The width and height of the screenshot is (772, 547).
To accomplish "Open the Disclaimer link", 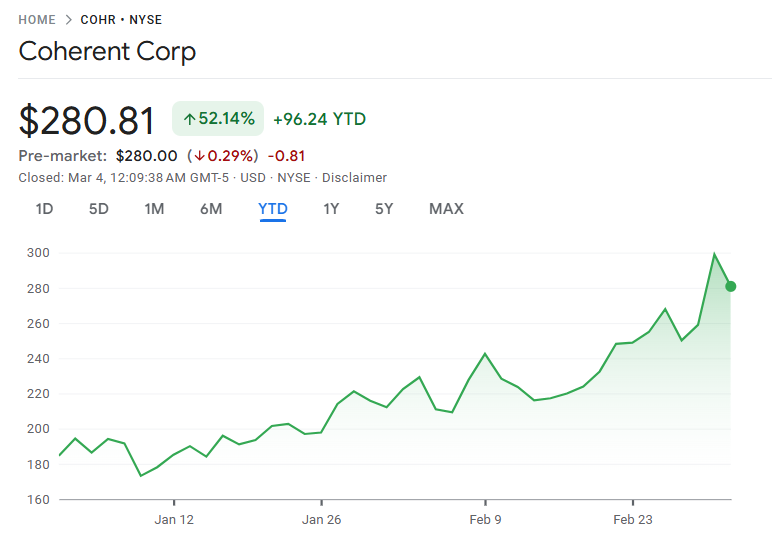I will [x=354, y=177].
